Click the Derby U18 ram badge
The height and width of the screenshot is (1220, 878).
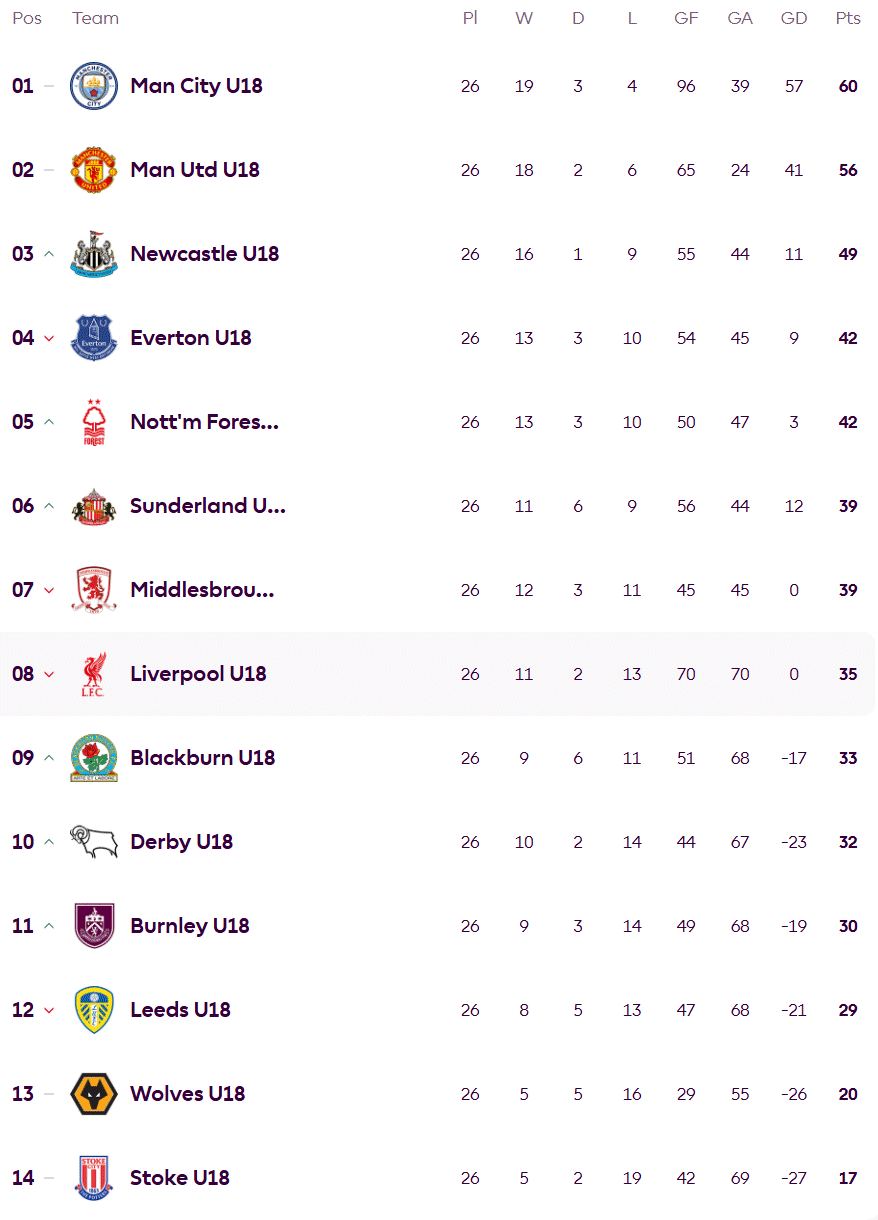click(94, 842)
